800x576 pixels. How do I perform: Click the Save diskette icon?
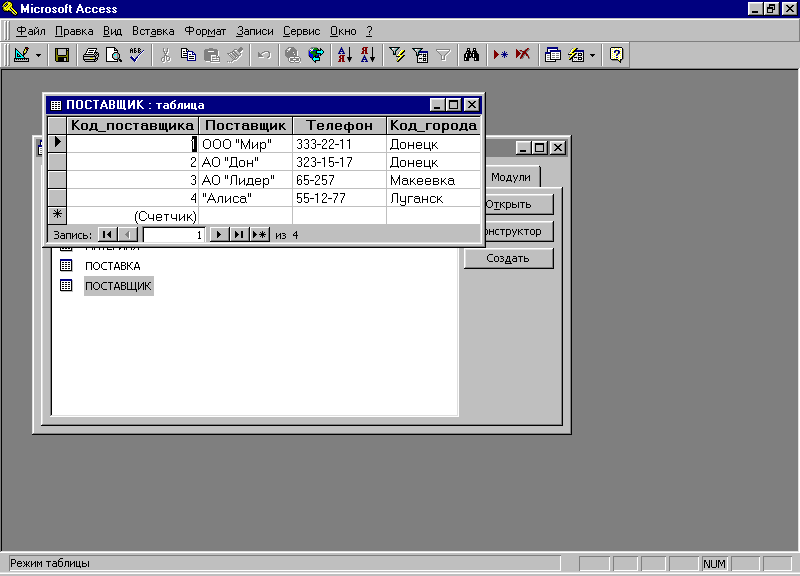tap(62, 55)
